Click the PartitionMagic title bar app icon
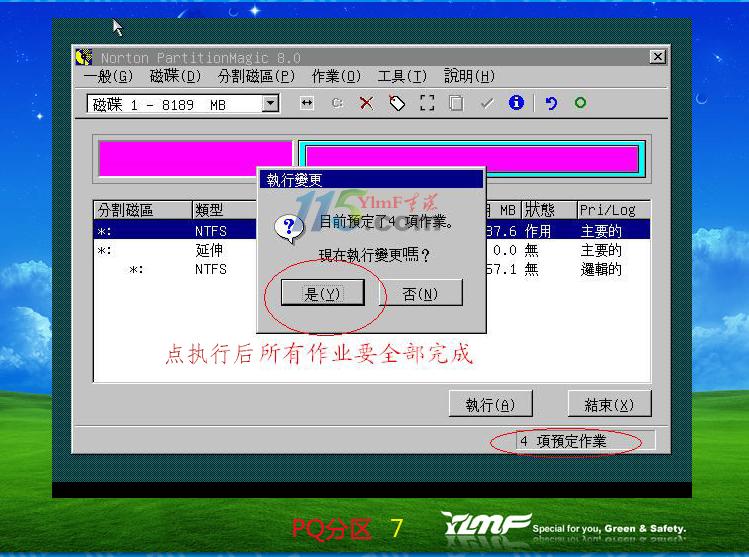 tap(84, 57)
